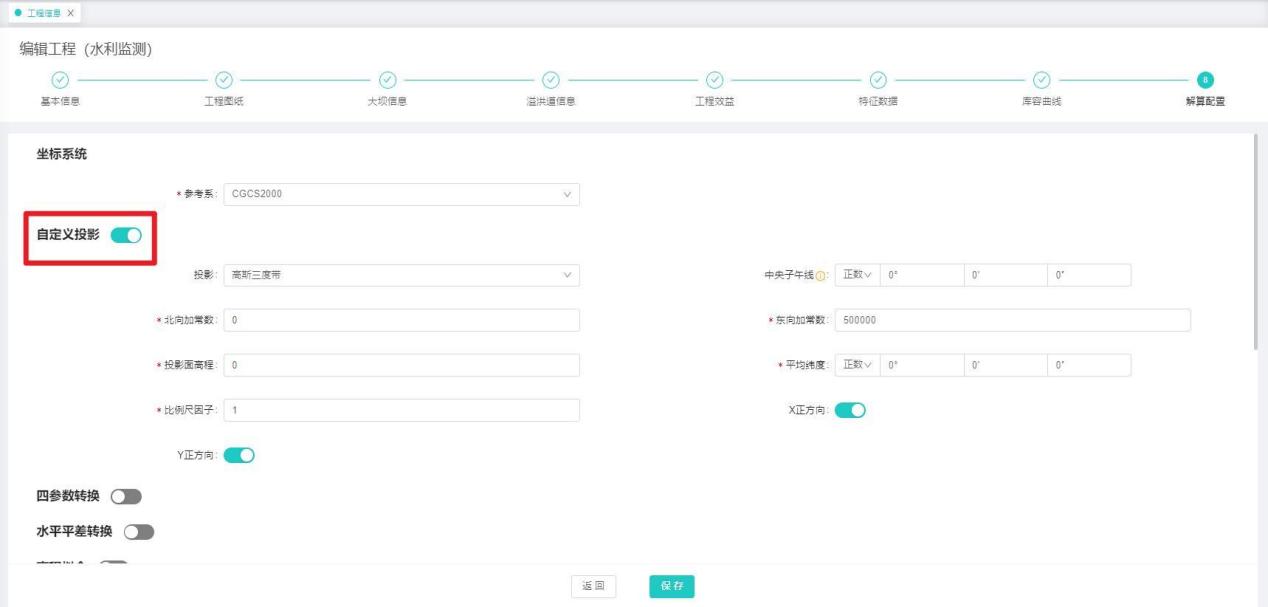This screenshot has width=1268, height=607.
Task: Click the 工程图纸 step checkmark icon
Action: click(224, 79)
